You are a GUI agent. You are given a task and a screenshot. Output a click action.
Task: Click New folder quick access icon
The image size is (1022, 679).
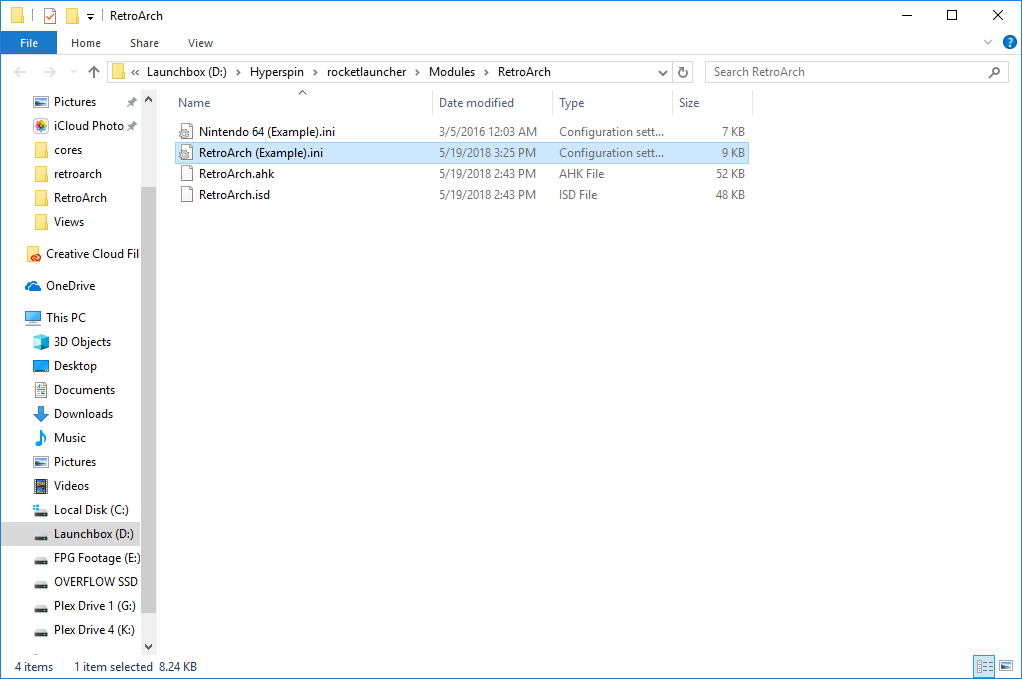coord(72,16)
